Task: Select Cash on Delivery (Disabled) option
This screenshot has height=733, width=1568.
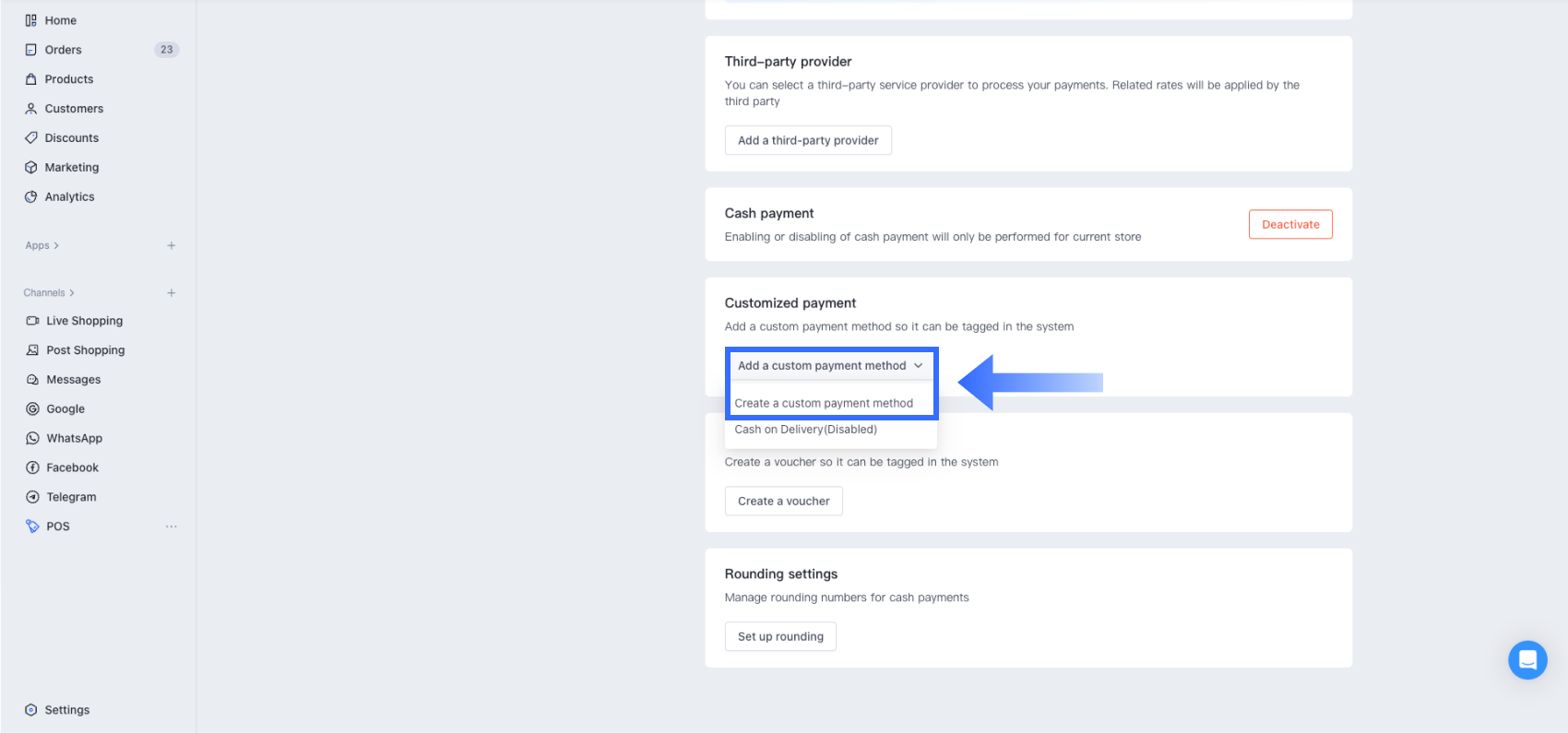Action: (x=805, y=430)
